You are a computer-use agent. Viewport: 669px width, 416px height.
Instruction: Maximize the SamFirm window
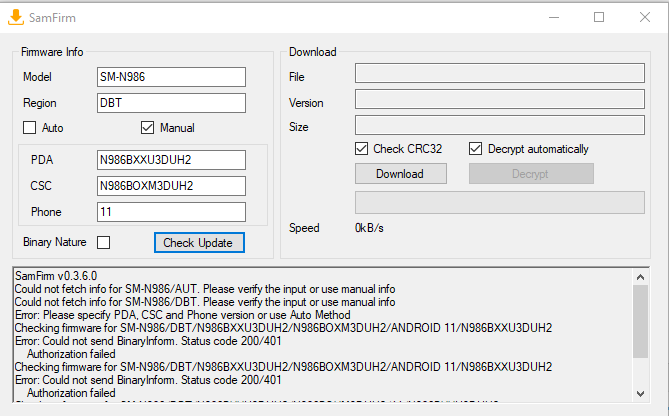click(x=599, y=17)
